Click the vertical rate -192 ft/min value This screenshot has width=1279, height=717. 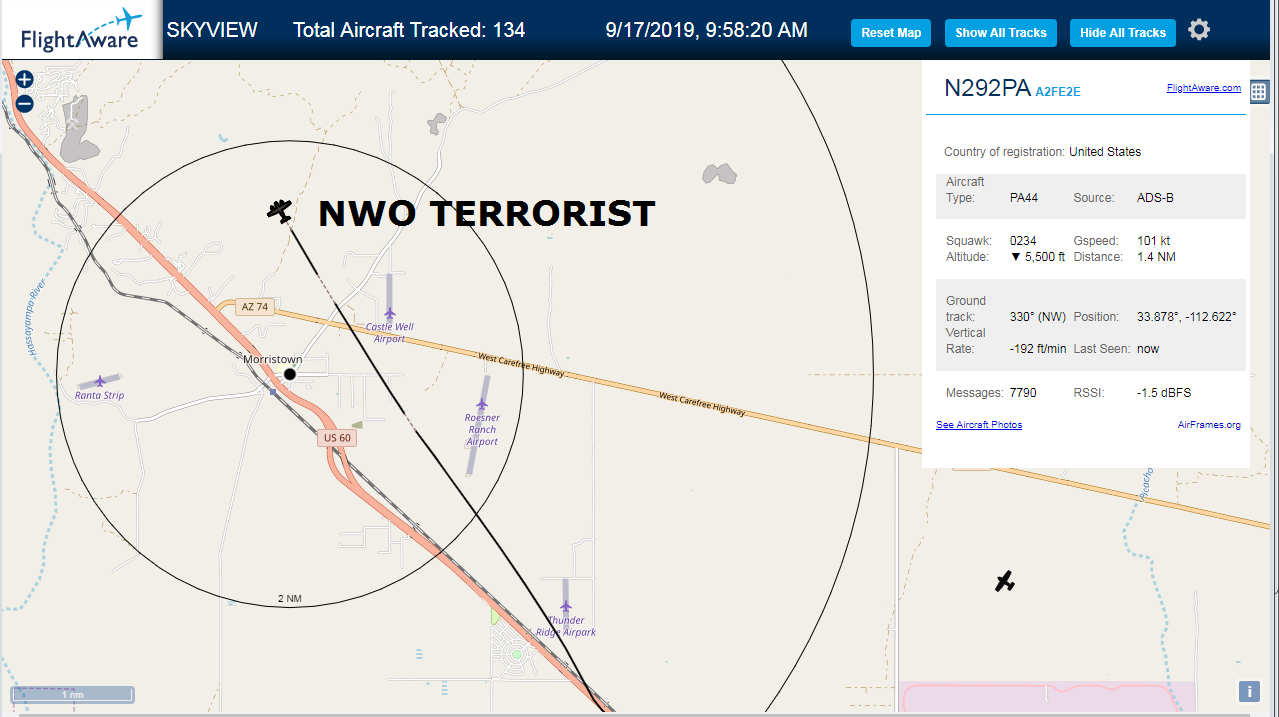[1038, 349]
